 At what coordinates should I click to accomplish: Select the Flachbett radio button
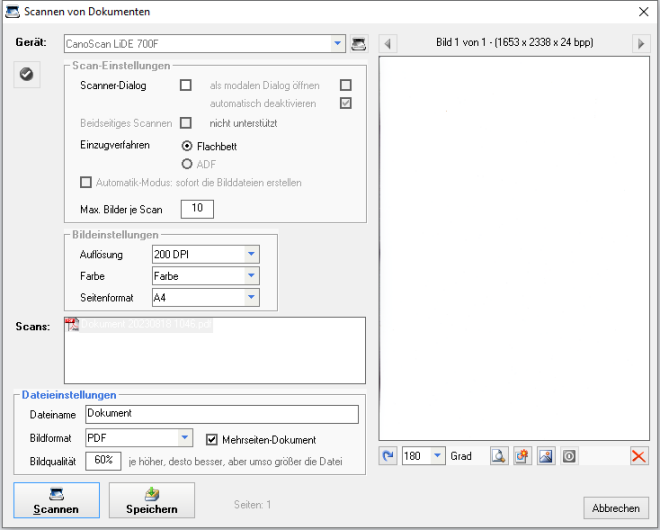[186, 146]
